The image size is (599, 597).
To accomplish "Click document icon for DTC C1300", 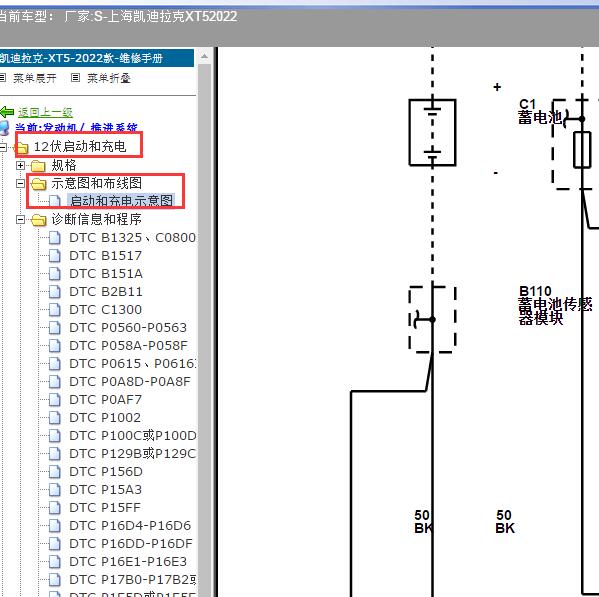I will pyautogui.click(x=55, y=309).
